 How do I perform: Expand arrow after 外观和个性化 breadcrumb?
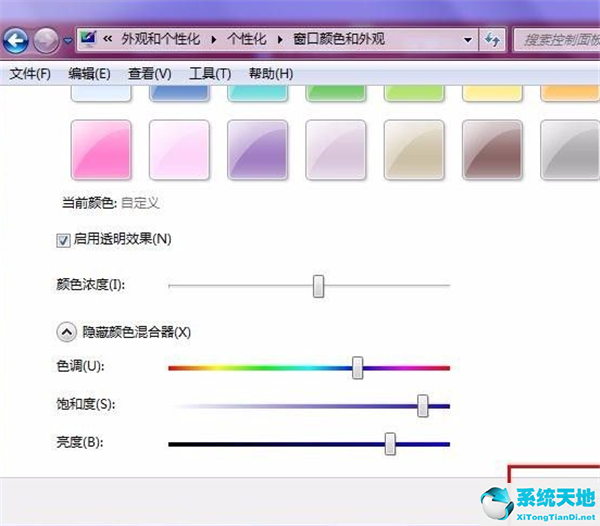click(x=214, y=39)
